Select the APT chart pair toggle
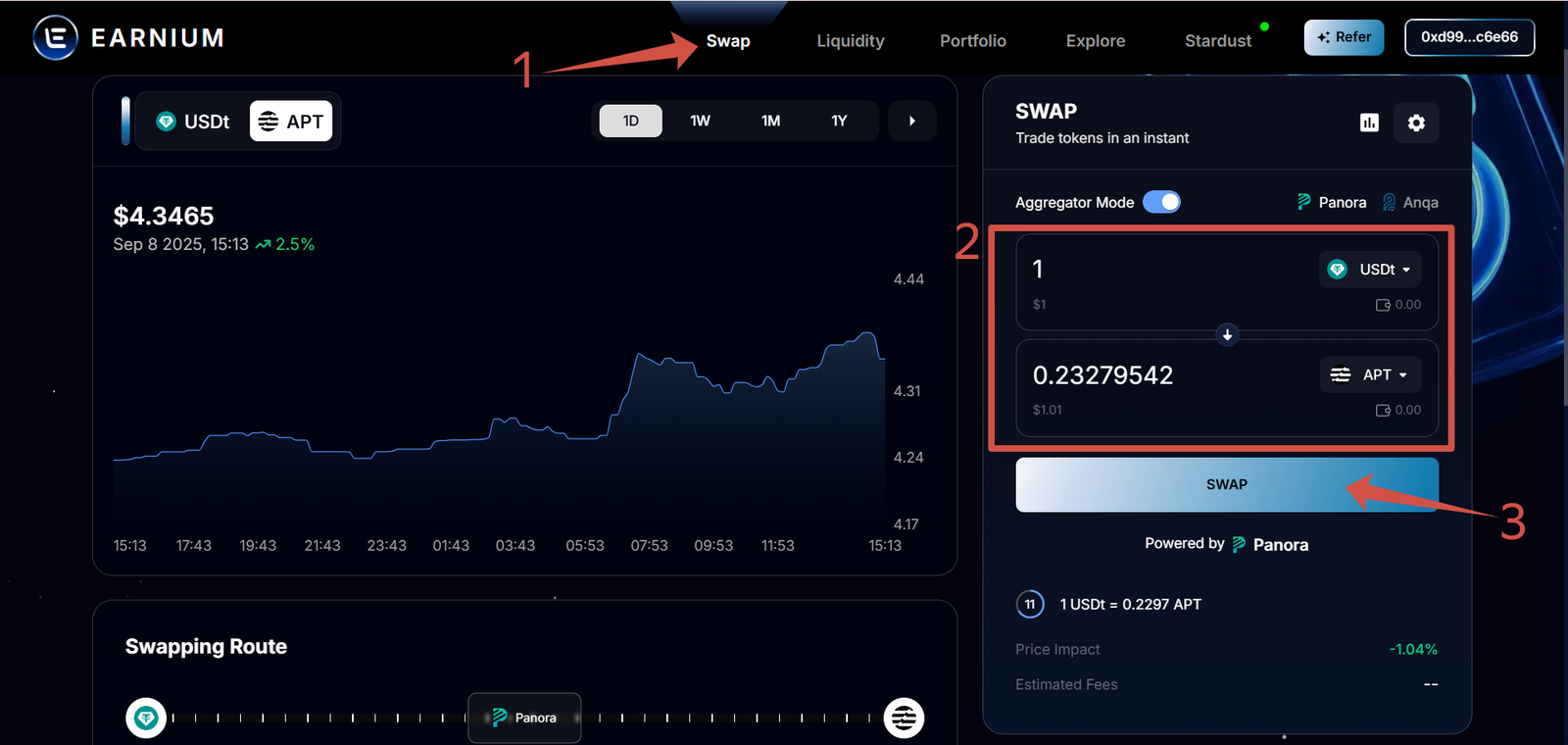Screen dimensions: 1568x745 click(291, 122)
